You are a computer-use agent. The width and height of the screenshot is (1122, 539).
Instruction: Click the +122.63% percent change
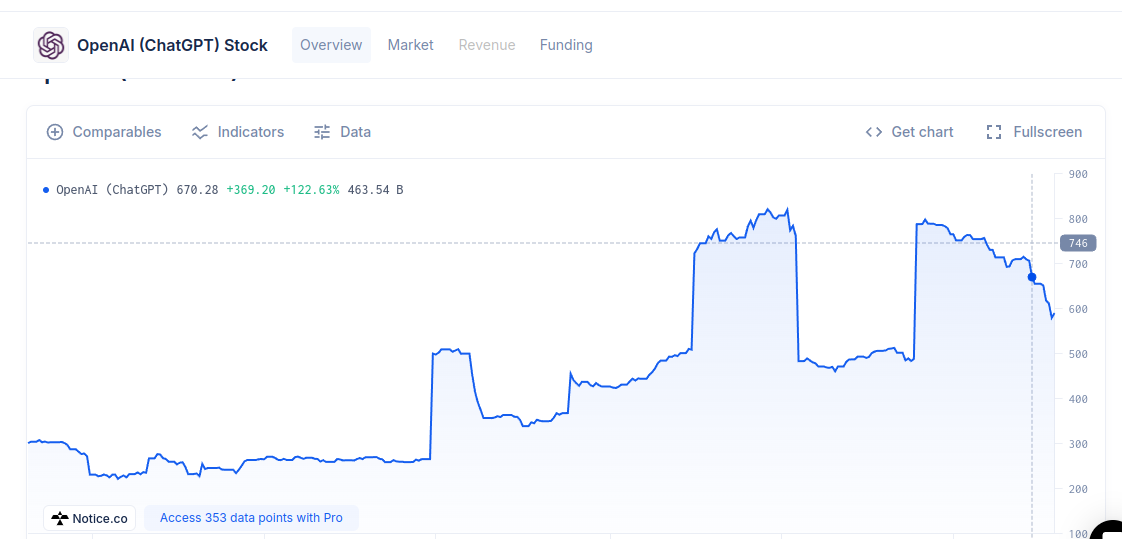[311, 190]
